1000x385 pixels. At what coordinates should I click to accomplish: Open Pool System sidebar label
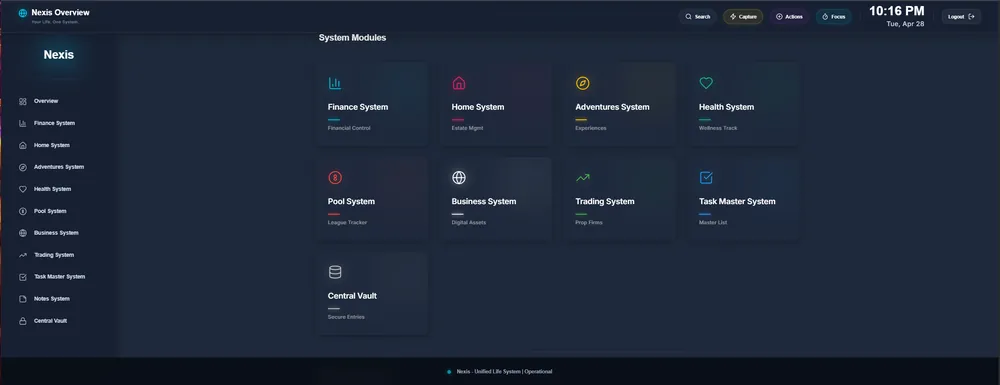click(50, 211)
